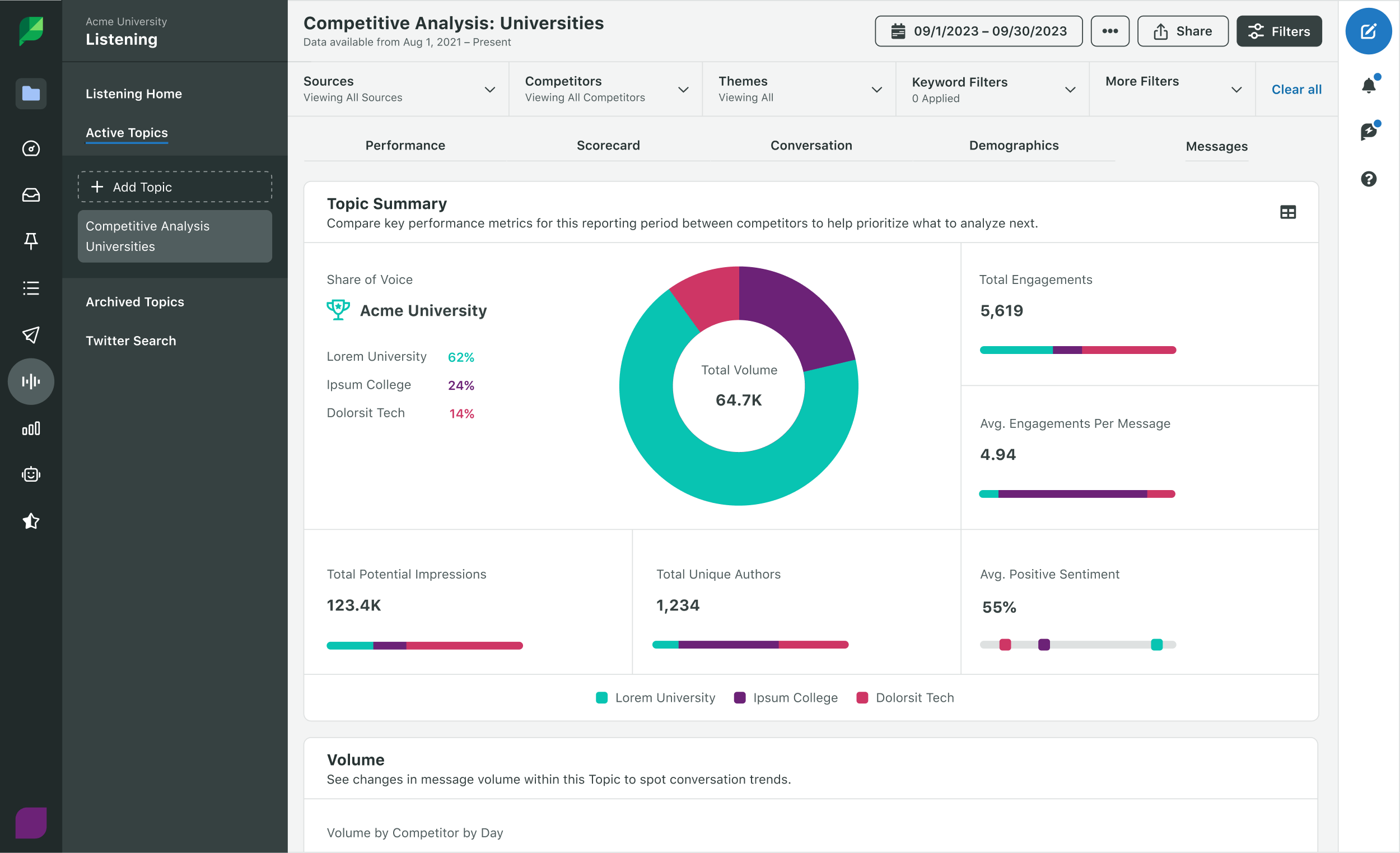
Task: Open the help question mark icon
Action: pos(1369,180)
